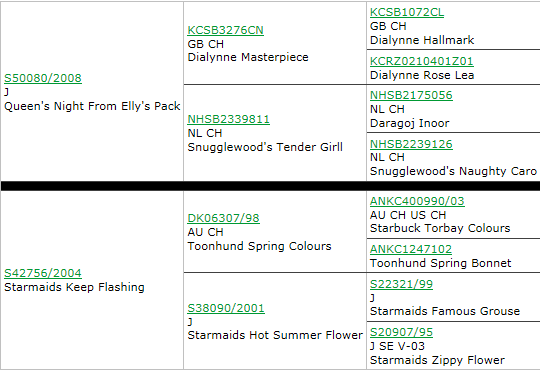
Task: Click the Toonhund Spring Colours entry
Action: pyautogui.click(x=259, y=246)
